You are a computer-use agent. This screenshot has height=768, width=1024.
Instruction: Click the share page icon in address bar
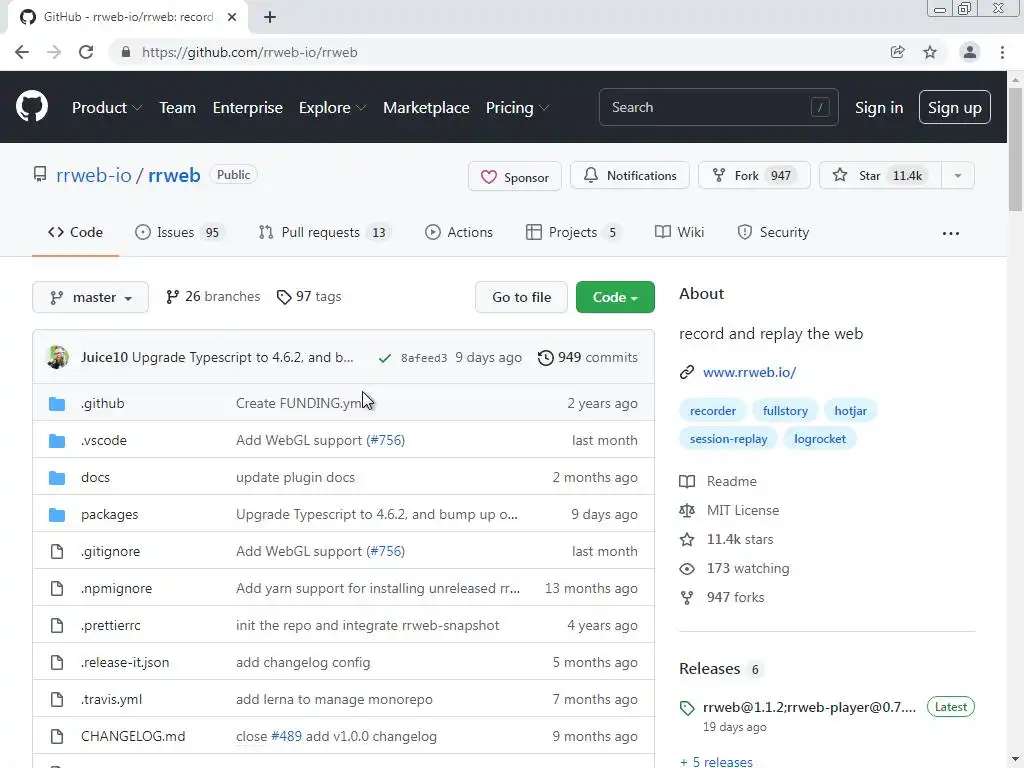(897, 52)
